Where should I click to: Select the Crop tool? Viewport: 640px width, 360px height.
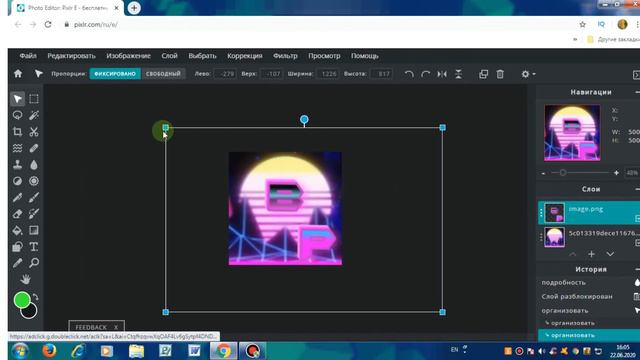pyautogui.click(x=18, y=131)
